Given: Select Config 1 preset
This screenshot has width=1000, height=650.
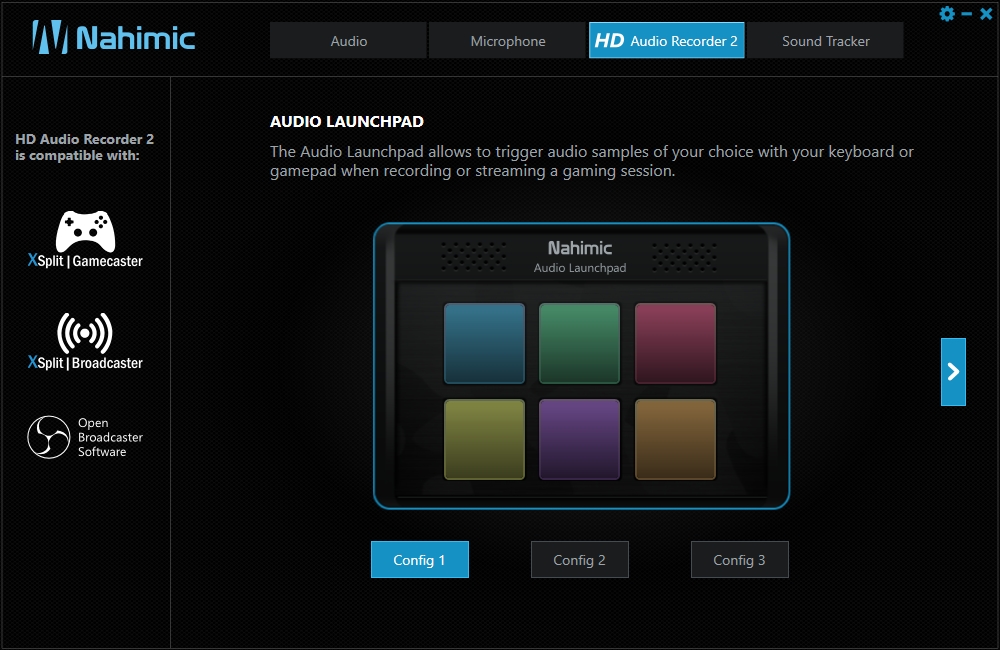Looking at the screenshot, I should [x=420, y=559].
